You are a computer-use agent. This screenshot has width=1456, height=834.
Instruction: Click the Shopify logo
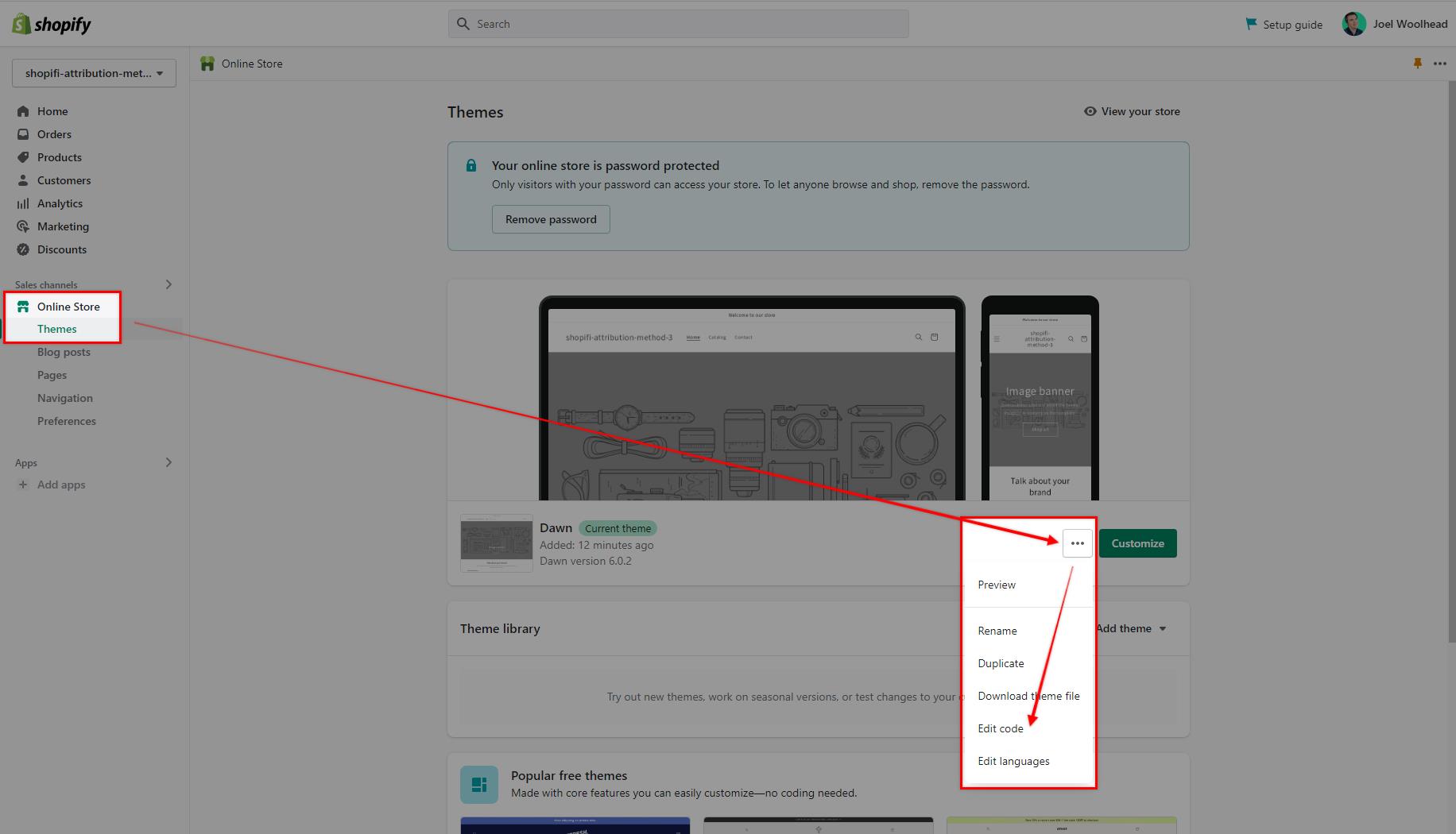[52, 24]
